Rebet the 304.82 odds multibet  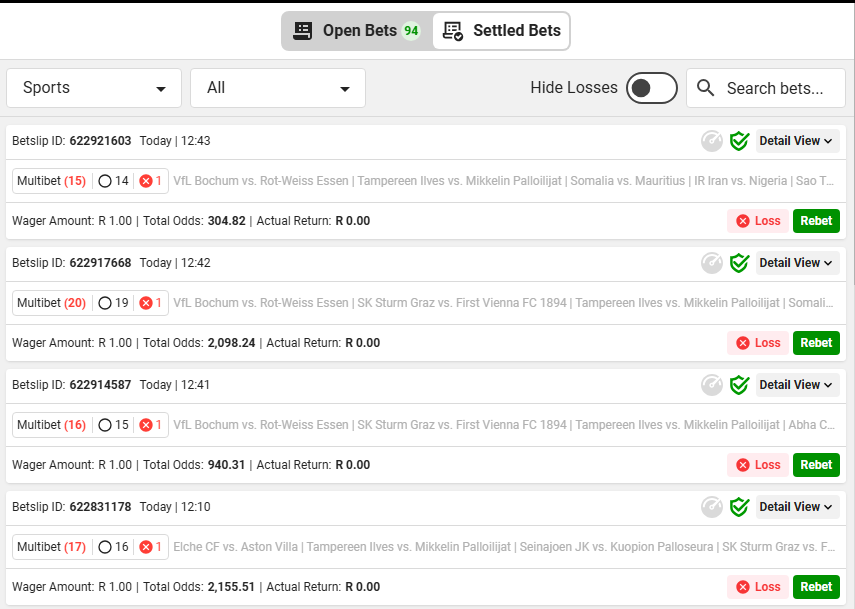(x=816, y=221)
